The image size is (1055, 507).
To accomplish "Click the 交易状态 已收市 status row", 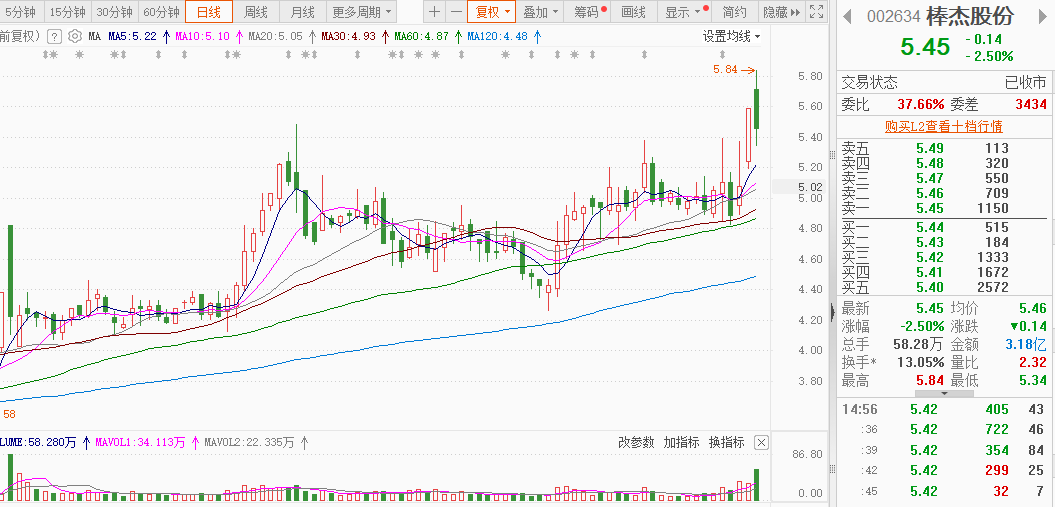I will [x=943, y=83].
